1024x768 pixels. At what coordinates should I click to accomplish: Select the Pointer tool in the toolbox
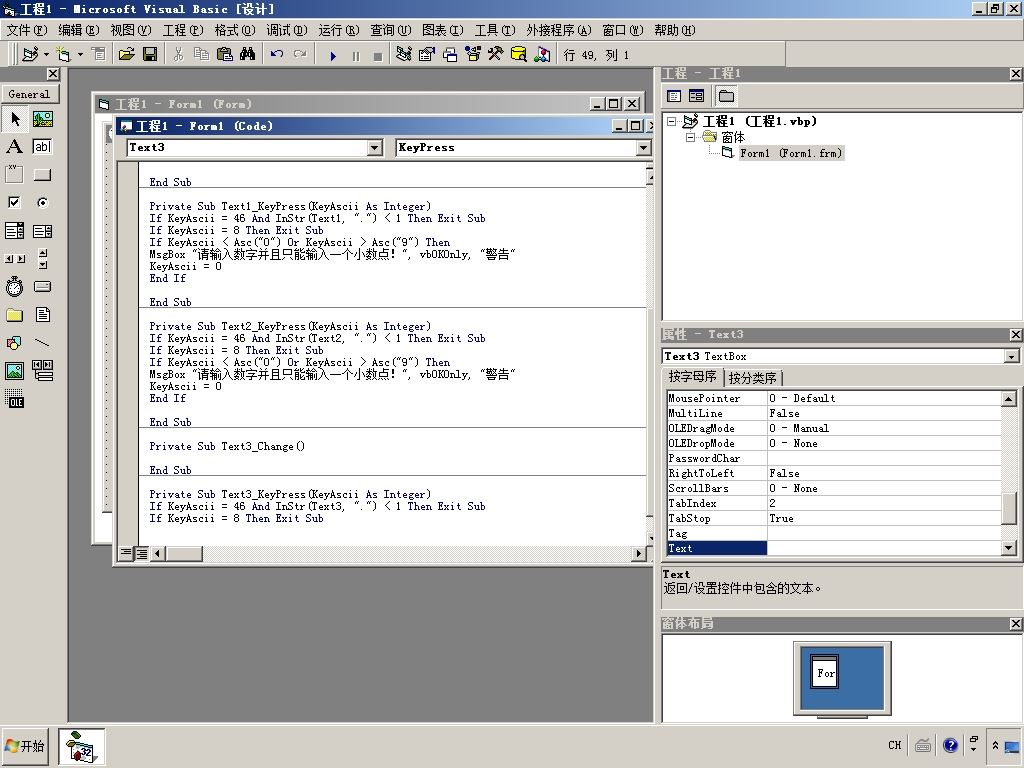click(14, 119)
